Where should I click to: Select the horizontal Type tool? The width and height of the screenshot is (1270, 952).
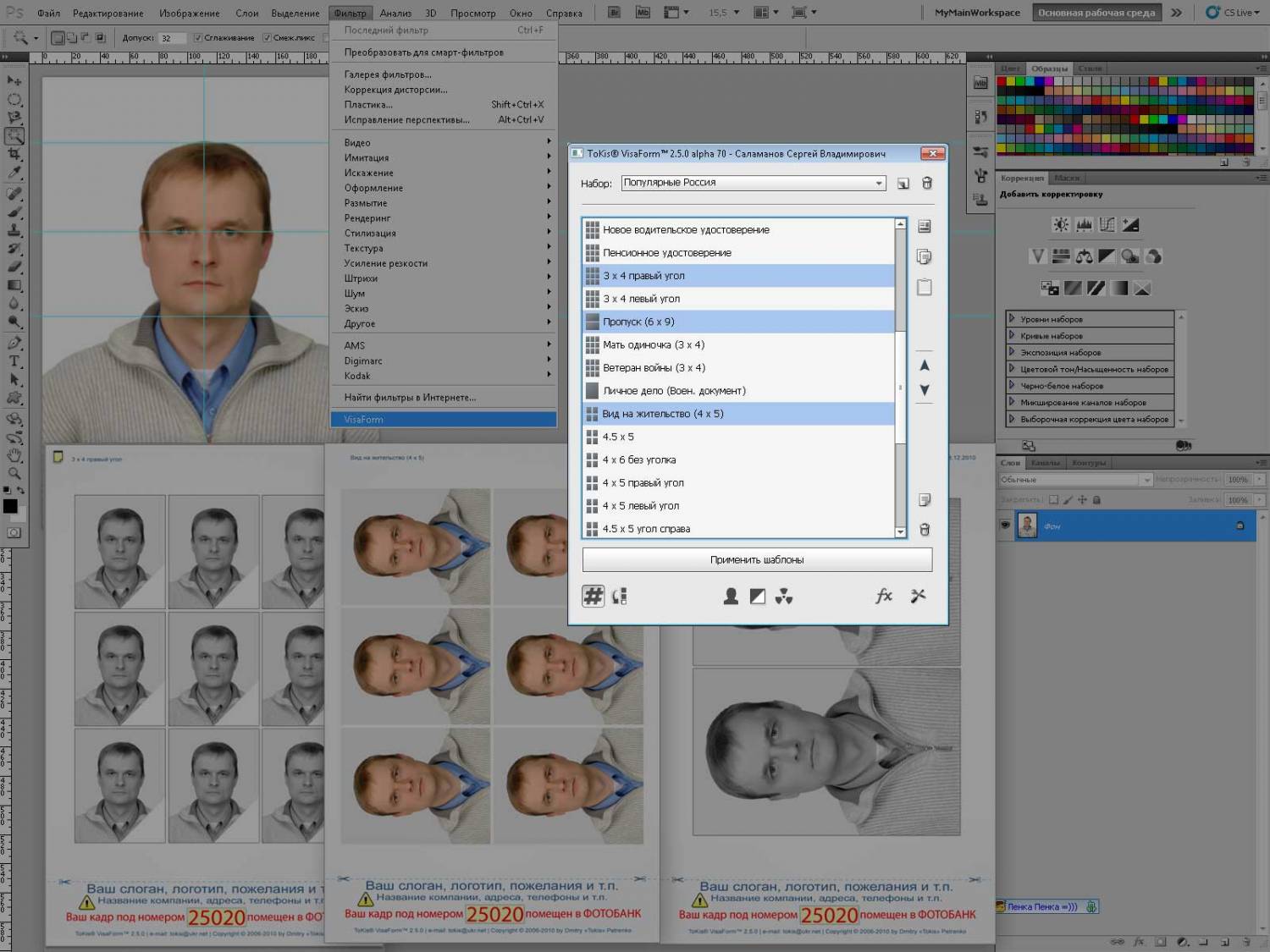(14, 361)
